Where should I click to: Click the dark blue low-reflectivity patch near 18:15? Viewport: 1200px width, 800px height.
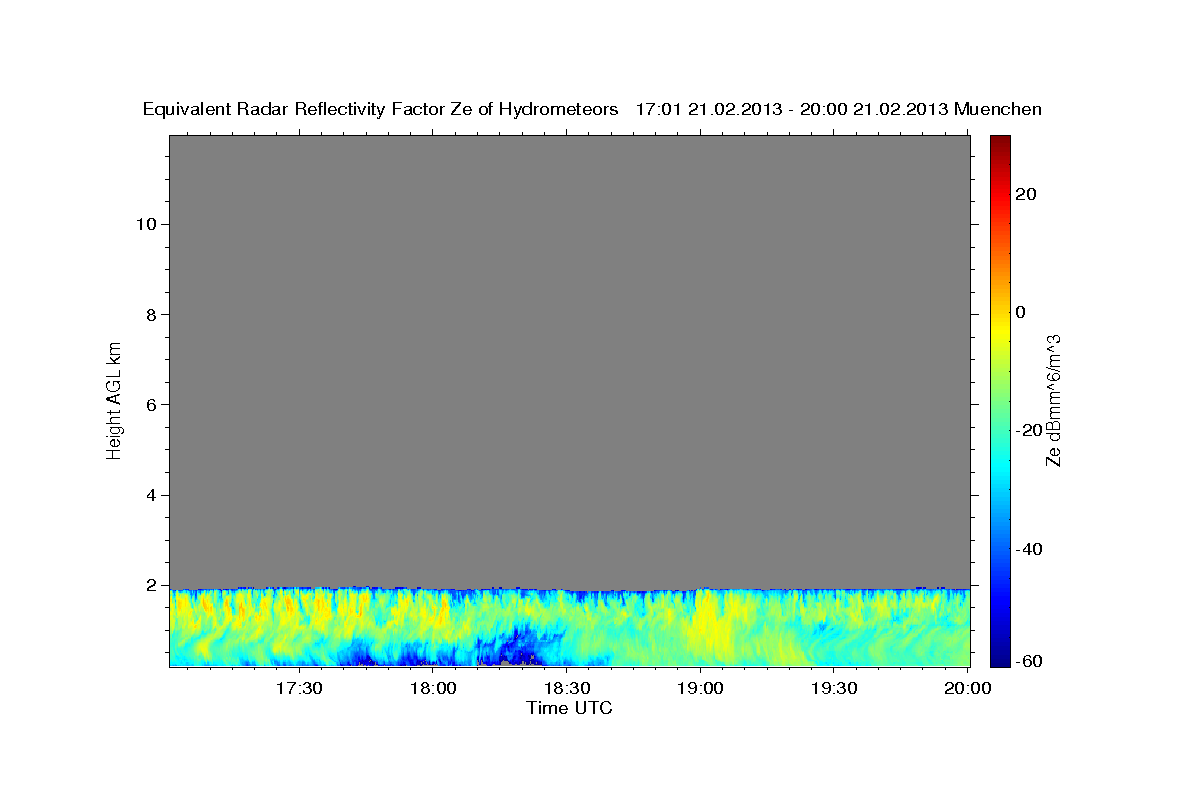[x=517, y=645]
